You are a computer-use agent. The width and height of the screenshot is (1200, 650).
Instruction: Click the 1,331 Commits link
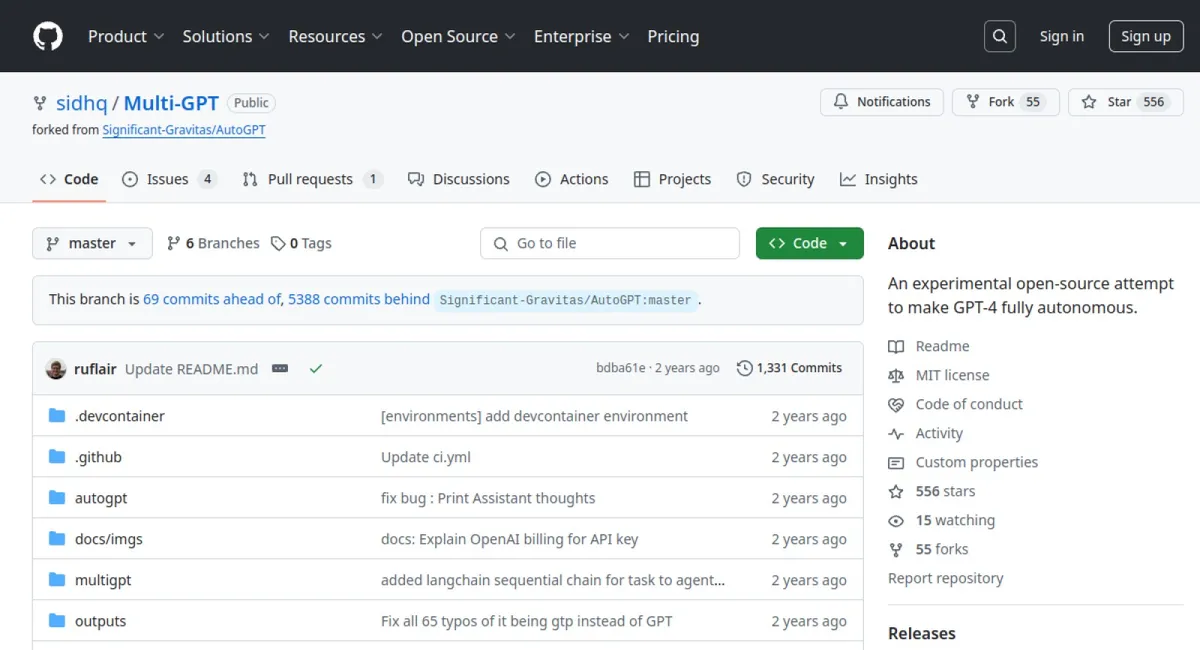[790, 368]
